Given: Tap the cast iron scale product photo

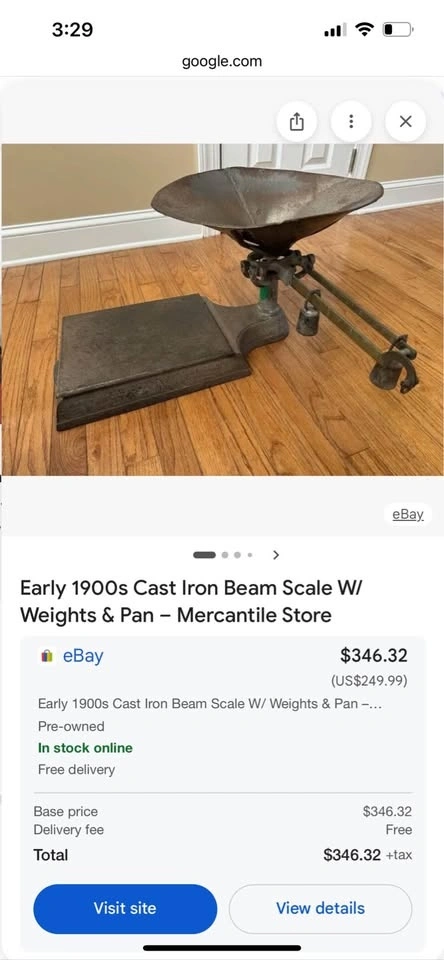Looking at the screenshot, I should [x=222, y=309].
